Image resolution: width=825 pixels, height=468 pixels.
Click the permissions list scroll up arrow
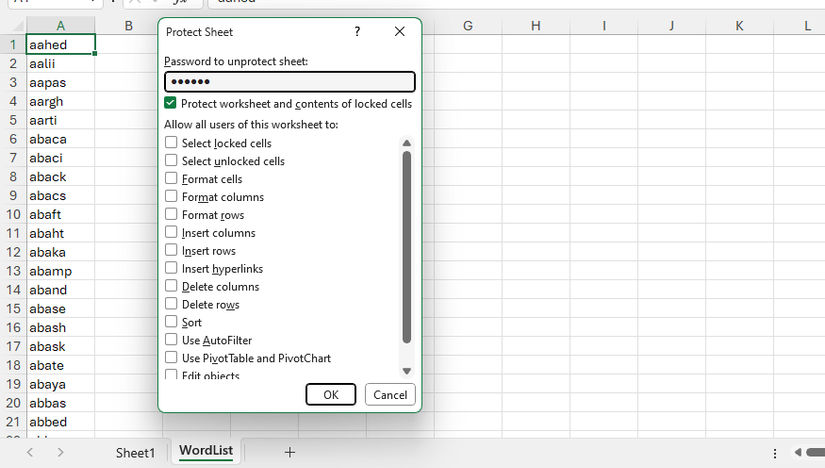click(407, 143)
